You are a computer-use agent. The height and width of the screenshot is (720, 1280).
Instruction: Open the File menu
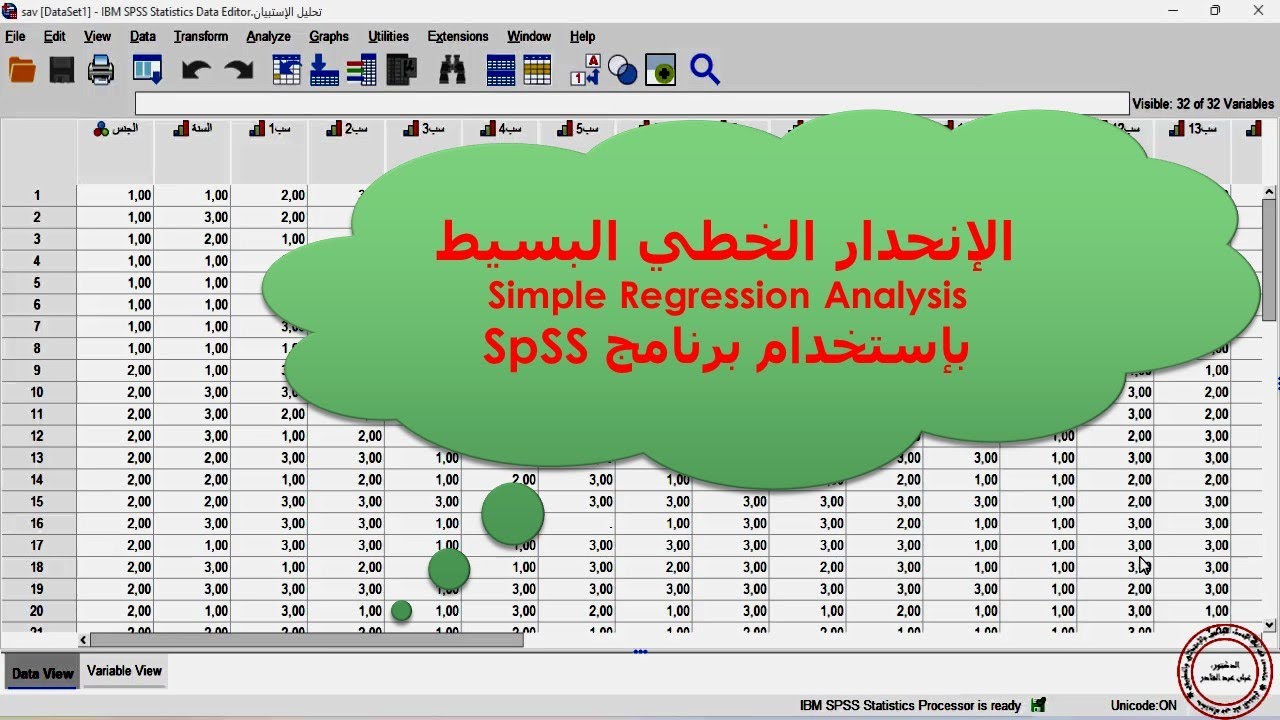point(15,36)
